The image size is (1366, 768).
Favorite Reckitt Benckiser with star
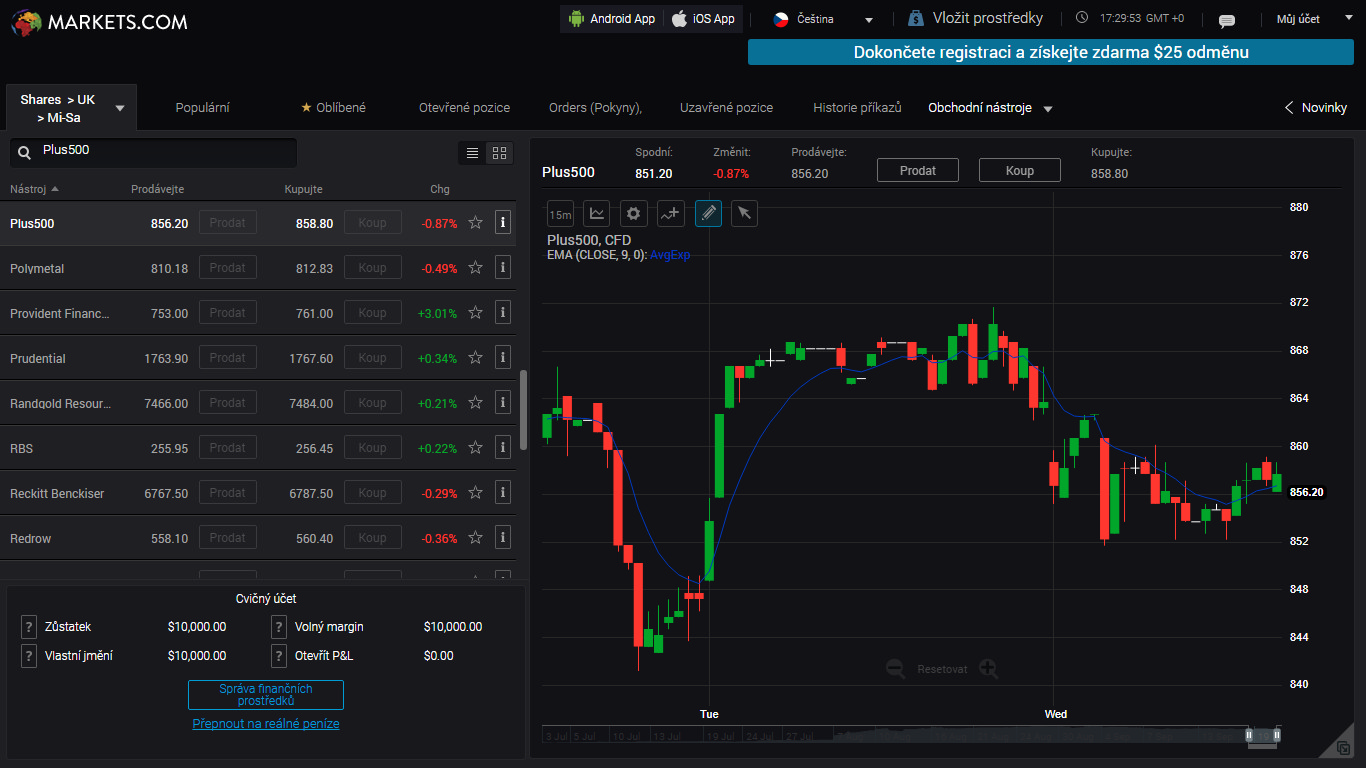point(476,493)
